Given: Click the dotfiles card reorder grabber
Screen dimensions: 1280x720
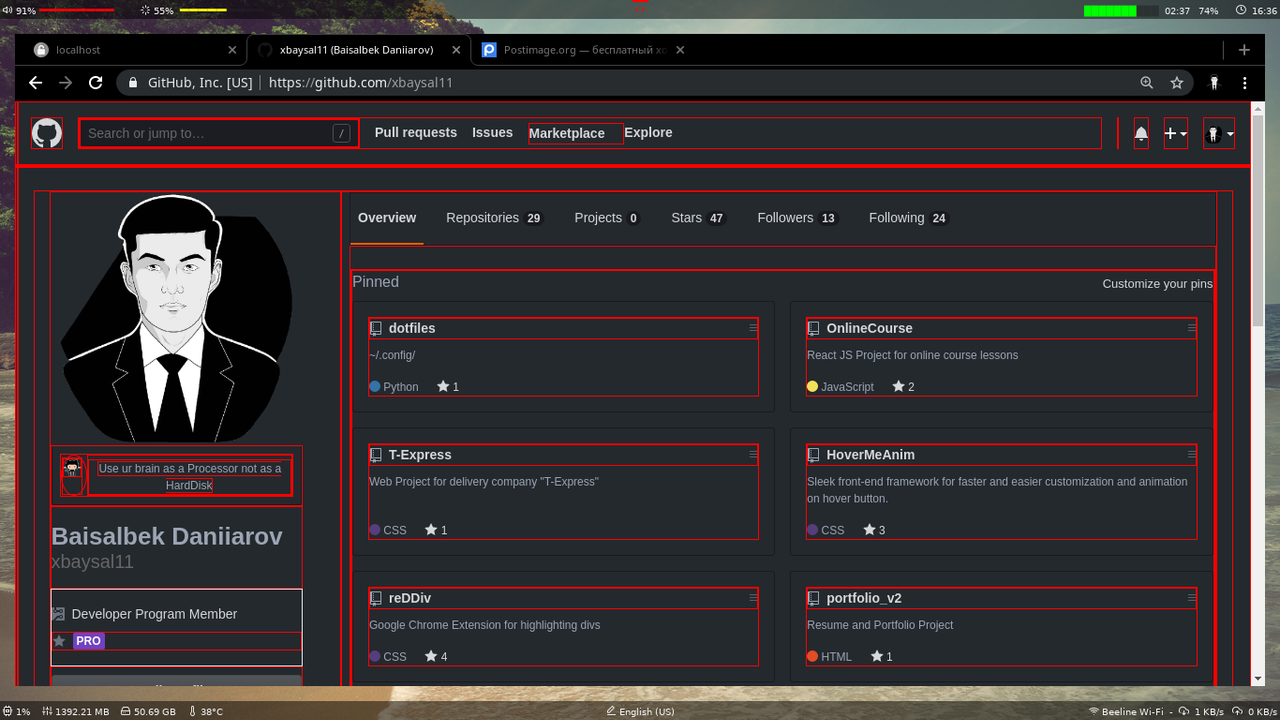Looking at the screenshot, I should click(753, 328).
